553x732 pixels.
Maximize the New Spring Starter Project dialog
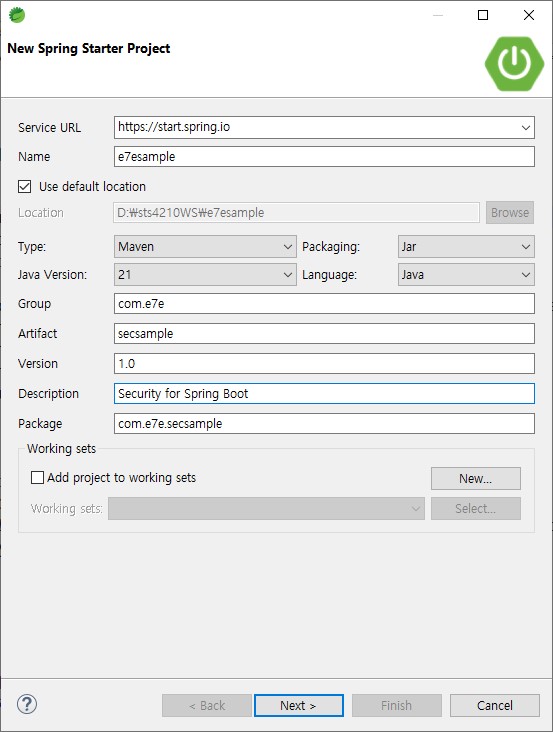tap(483, 15)
